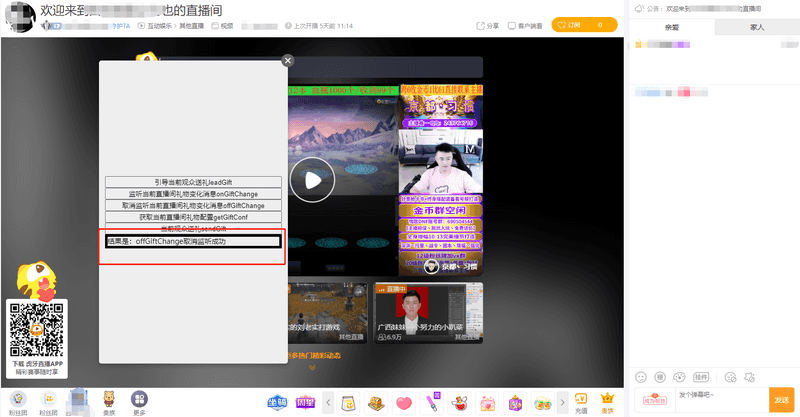
Task: Tick the 客户端看 checkbox
Action: pyautogui.click(x=512, y=26)
